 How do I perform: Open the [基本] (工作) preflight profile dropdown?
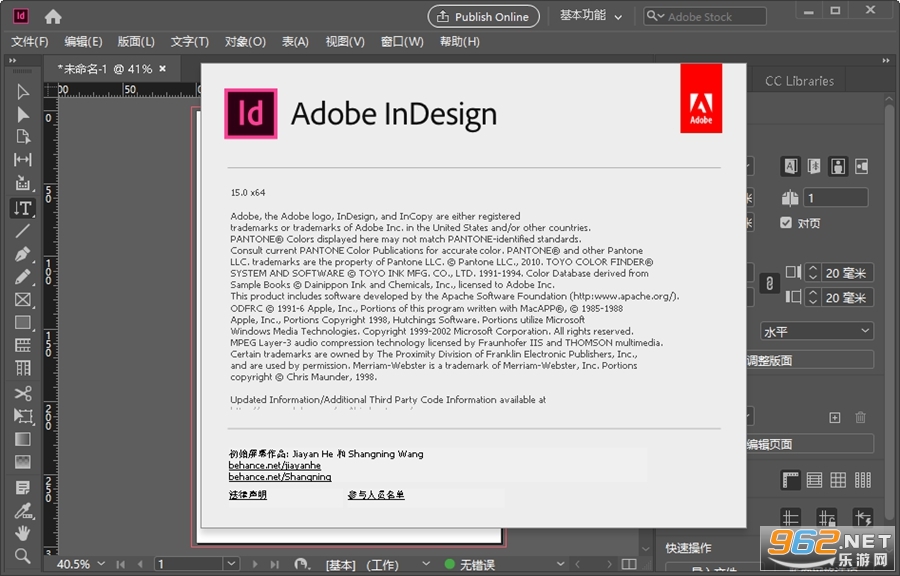tap(426, 565)
